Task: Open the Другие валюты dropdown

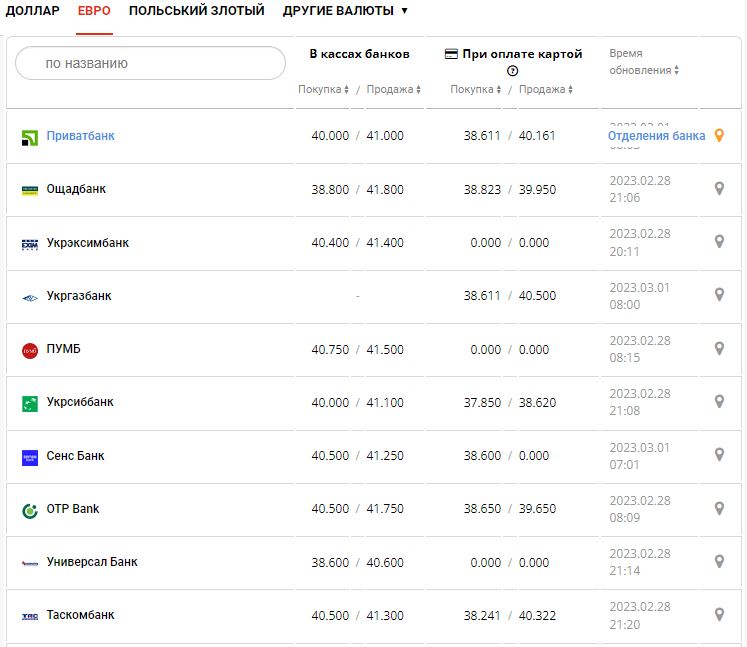Action: (x=345, y=11)
